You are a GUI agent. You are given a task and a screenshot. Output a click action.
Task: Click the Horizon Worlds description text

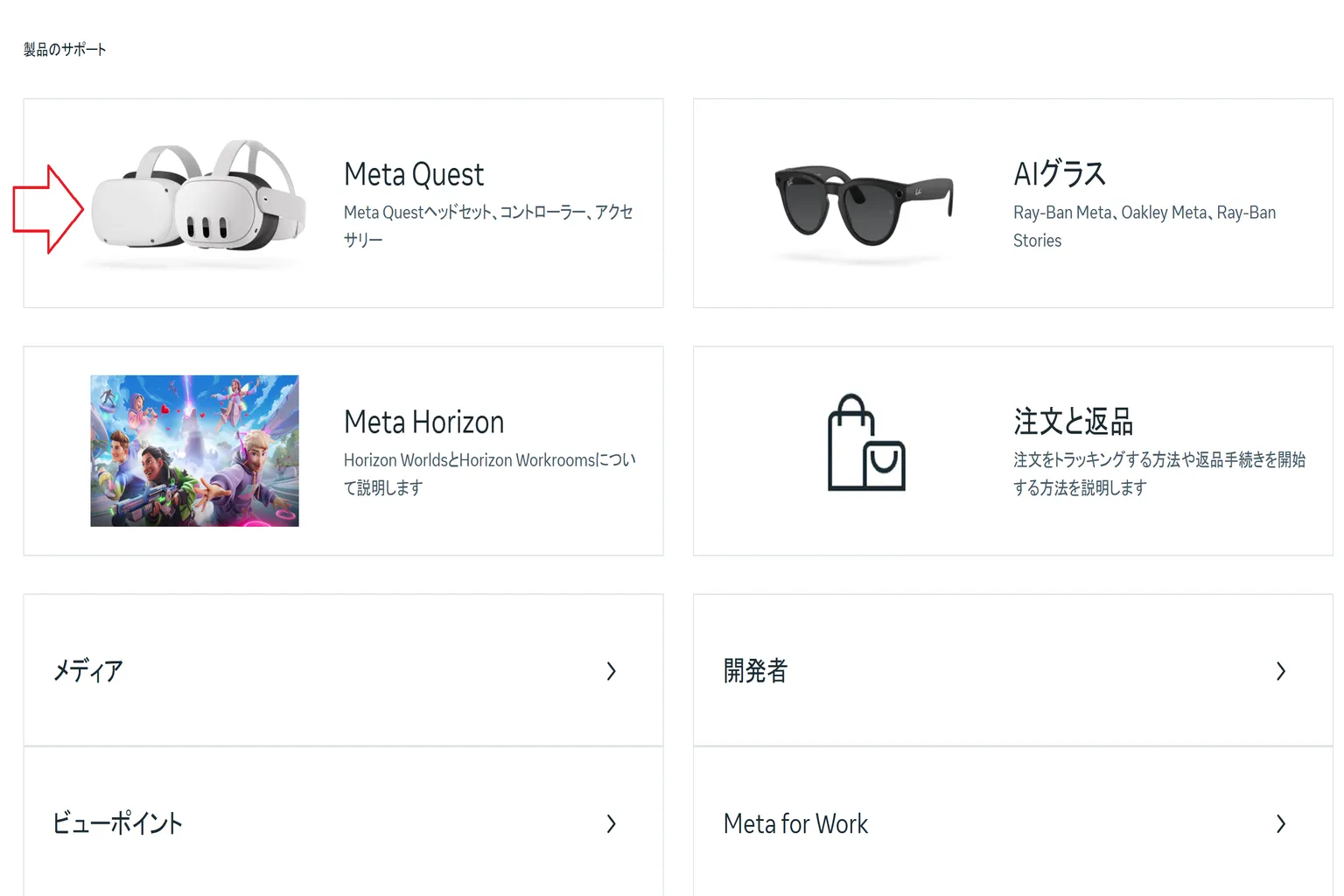pyautogui.click(x=489, y=473)
